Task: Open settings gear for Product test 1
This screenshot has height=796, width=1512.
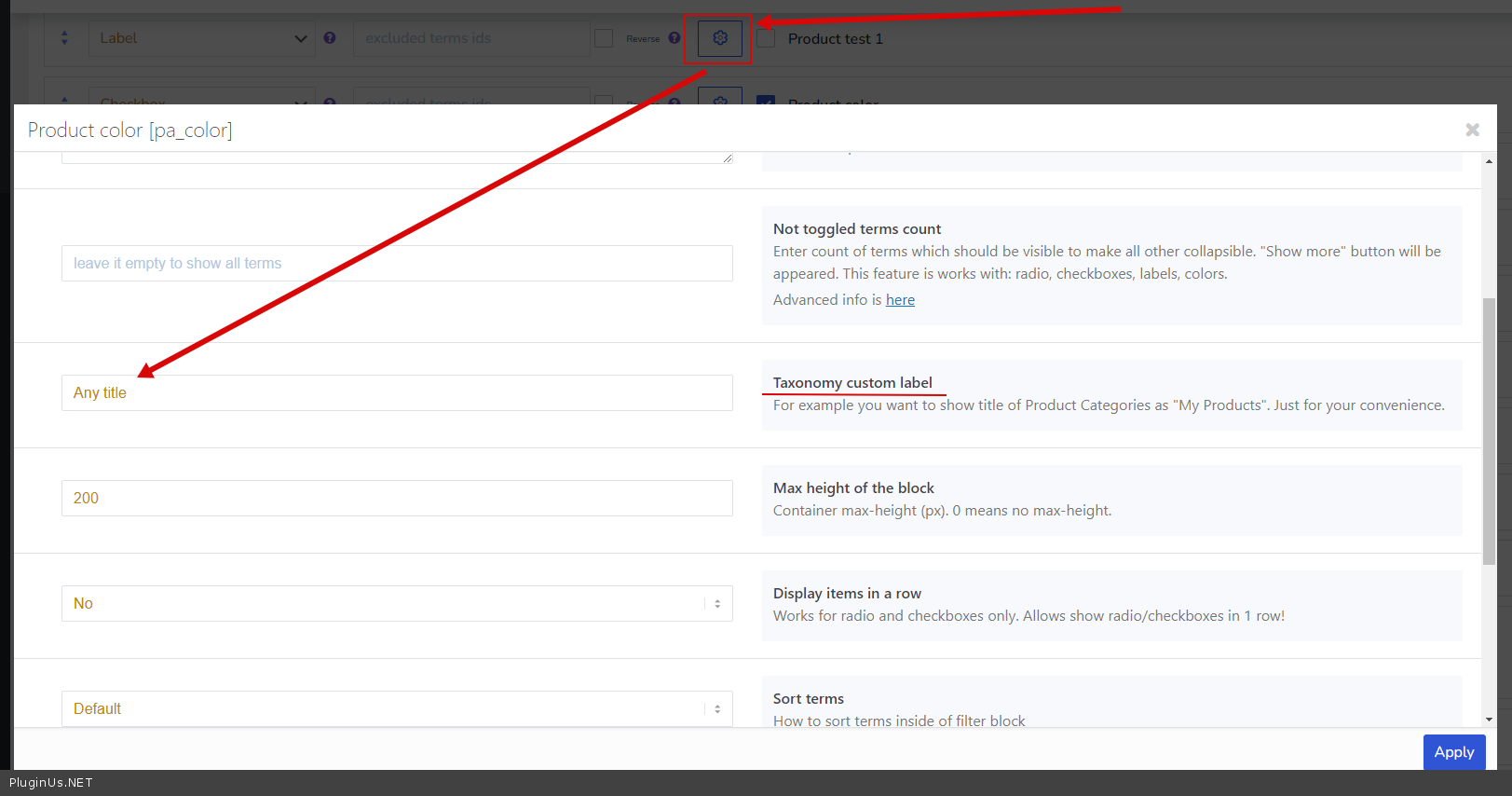Action: pyautogui.click(x=719, y=38)
